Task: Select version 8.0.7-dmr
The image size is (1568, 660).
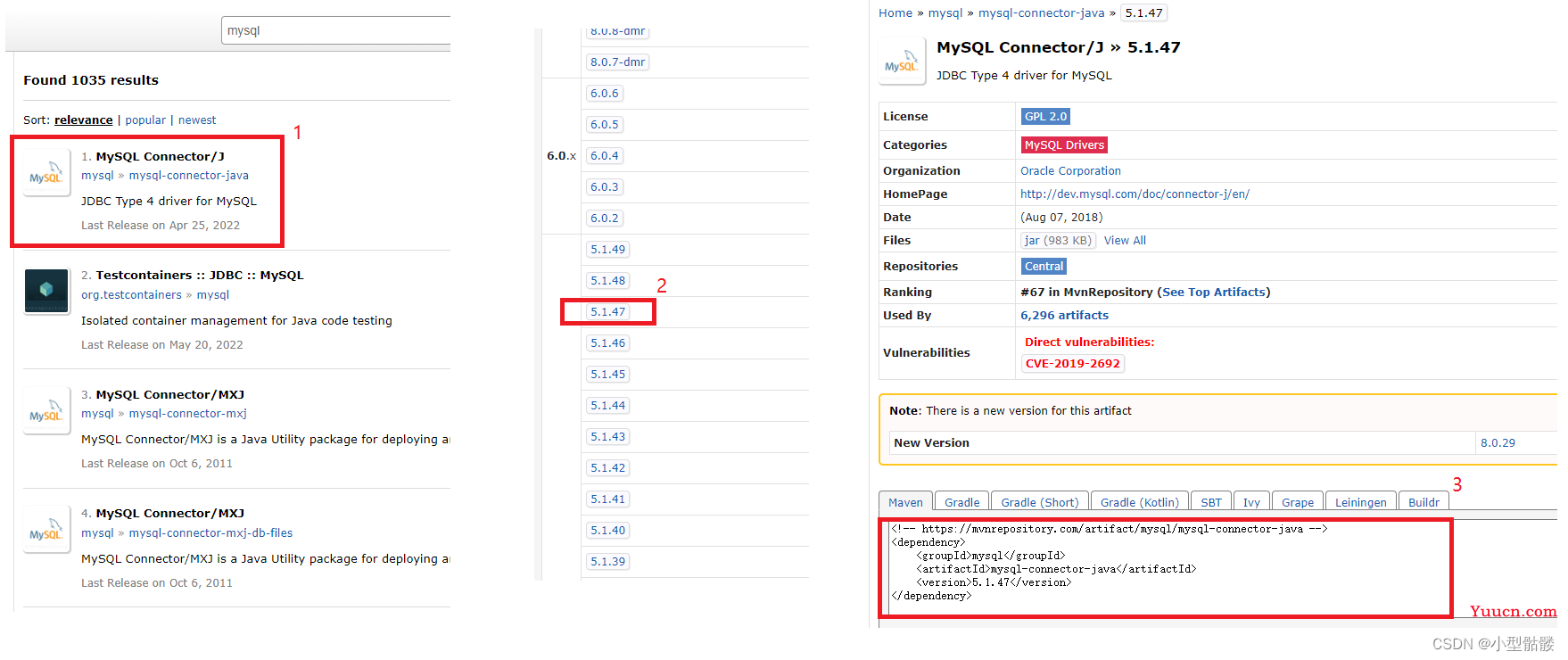Action: click(617, 62)
